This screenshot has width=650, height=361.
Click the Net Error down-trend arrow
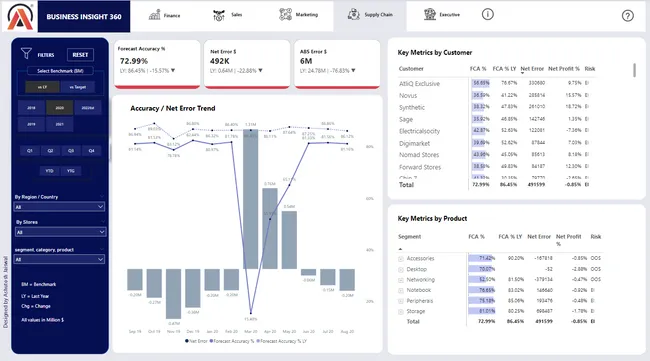(x=260, y=70)
